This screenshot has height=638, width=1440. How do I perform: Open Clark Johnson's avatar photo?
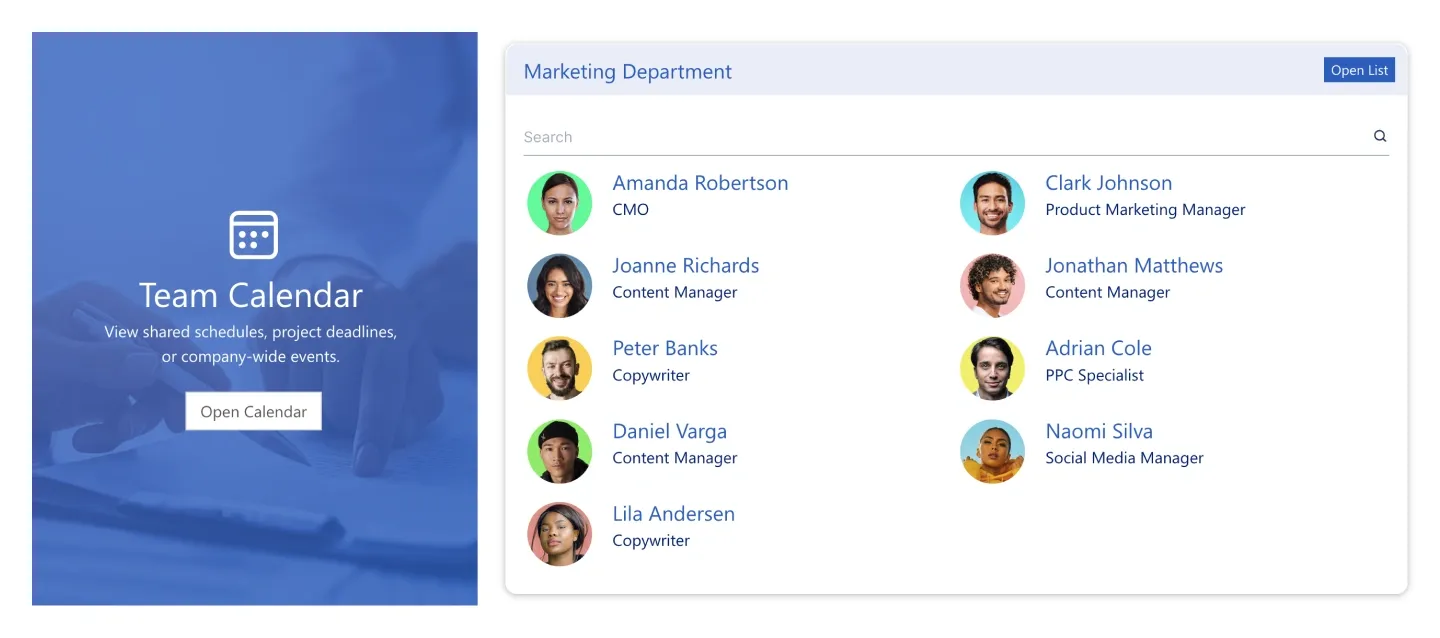993,203
